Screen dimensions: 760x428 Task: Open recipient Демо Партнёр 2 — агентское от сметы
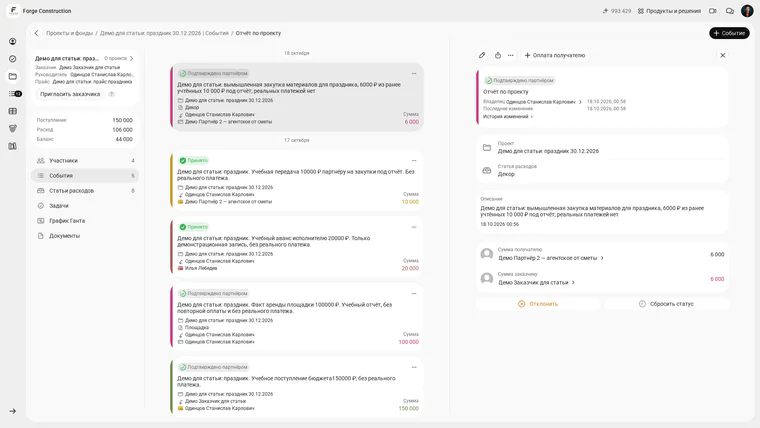551,258
